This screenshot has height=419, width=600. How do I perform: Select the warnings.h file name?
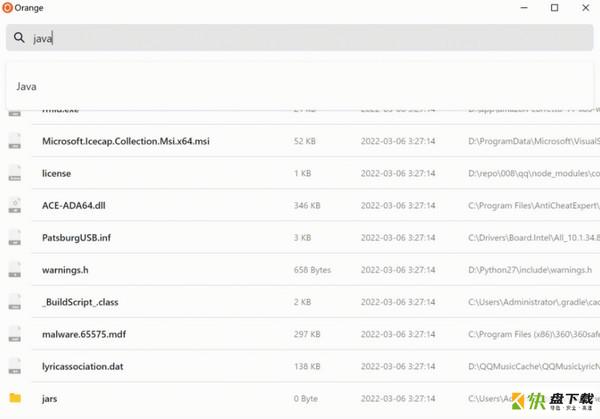click(65, 270)
